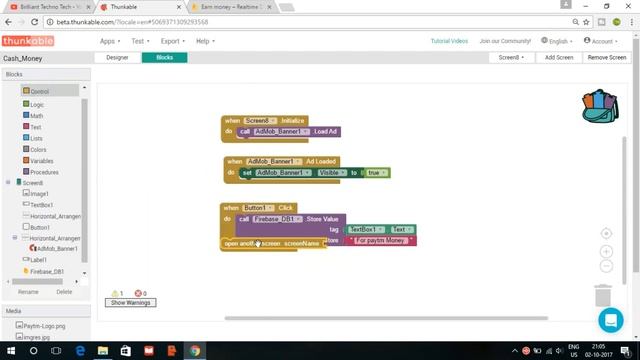
Task: Select the 'For paytm Money' text block
Action: tap(380, 240)
